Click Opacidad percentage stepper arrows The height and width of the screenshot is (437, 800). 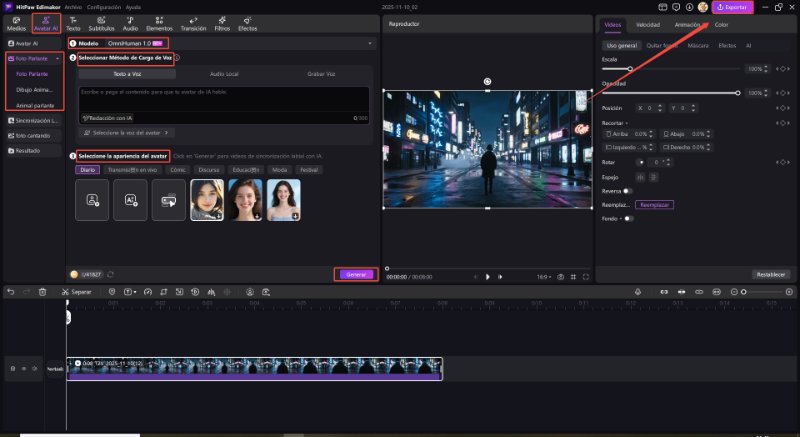pos(765,93)
